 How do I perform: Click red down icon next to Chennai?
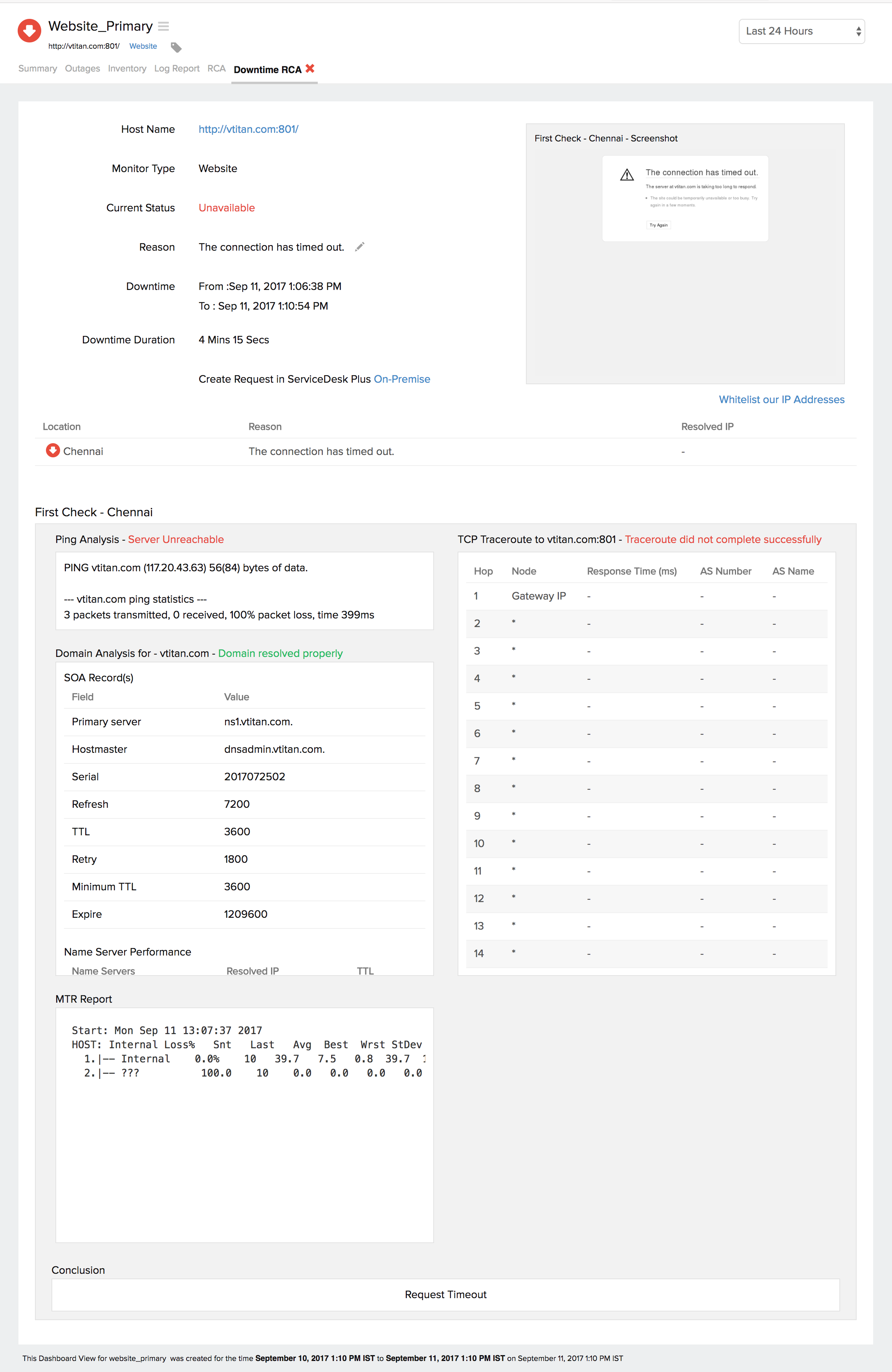[x=53, y=450]
